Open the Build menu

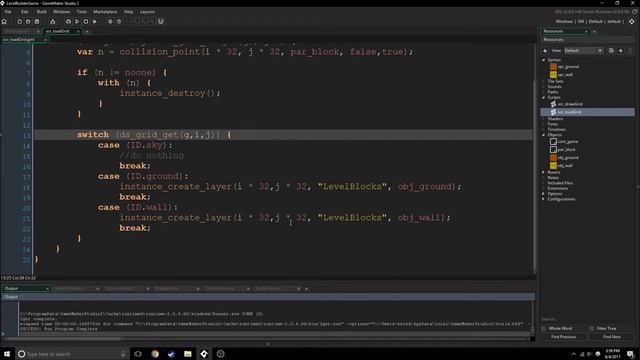42,12
